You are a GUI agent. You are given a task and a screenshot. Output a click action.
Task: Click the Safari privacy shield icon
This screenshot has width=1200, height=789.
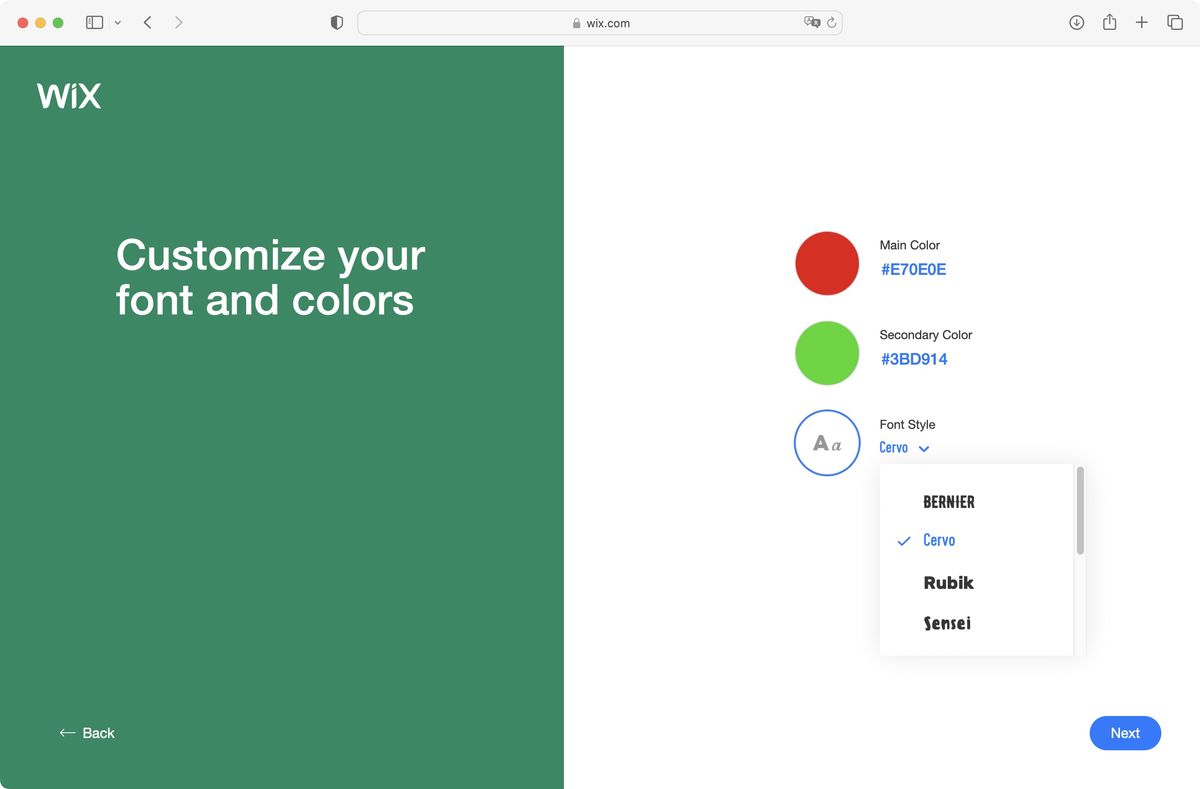point(336,21)
